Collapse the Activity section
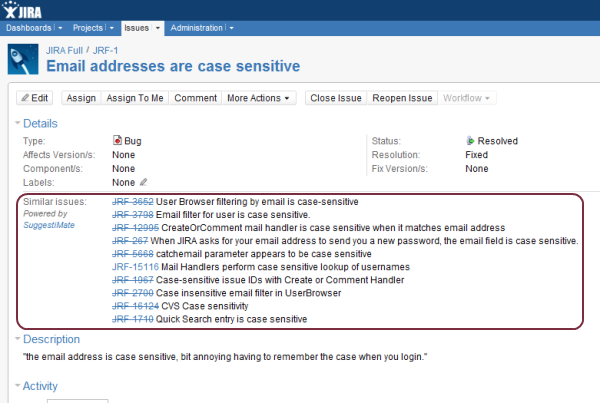The width and height of the screenshot is (600, 403). [x=15, y=386]
